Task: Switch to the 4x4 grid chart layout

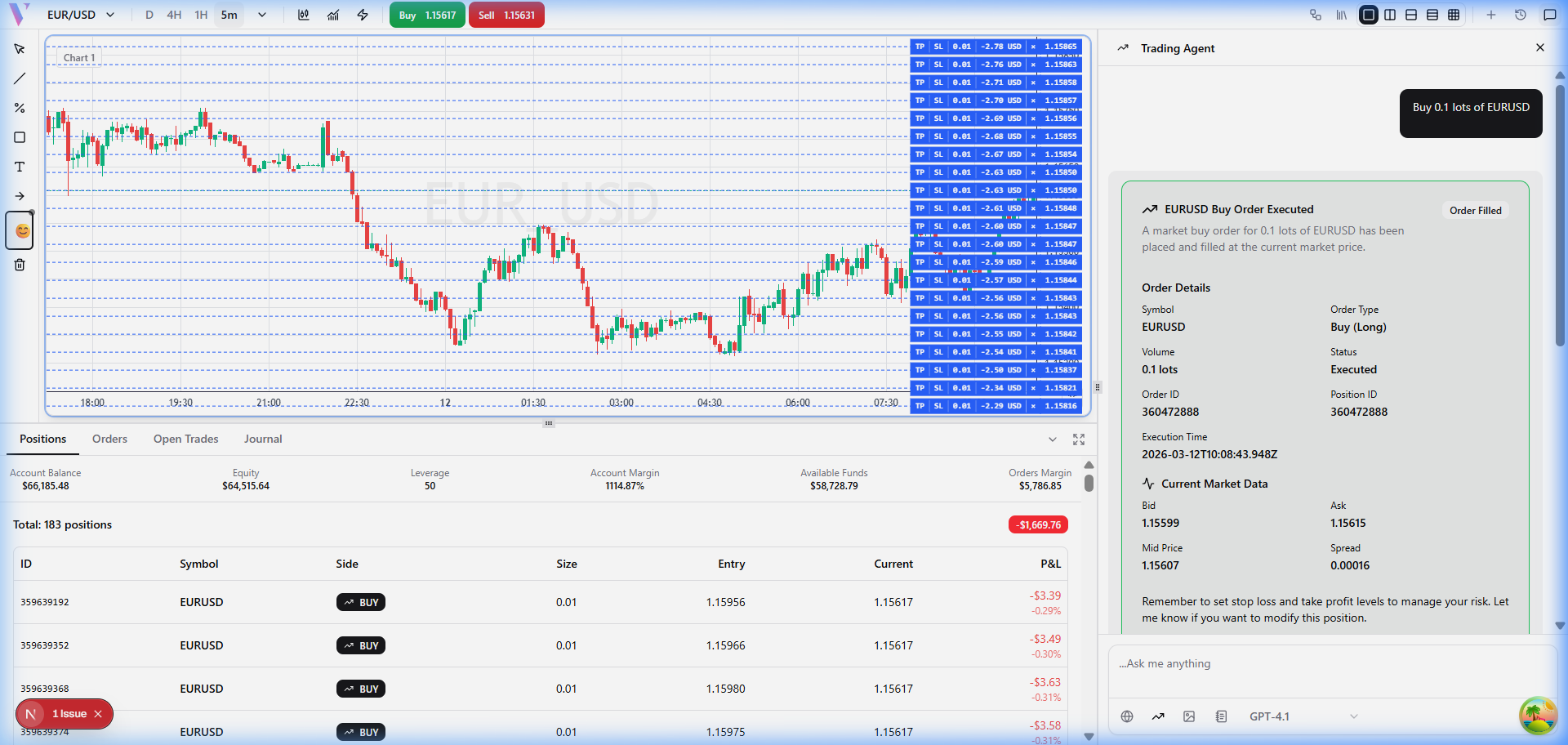Action: click(x=1454, y=15)
